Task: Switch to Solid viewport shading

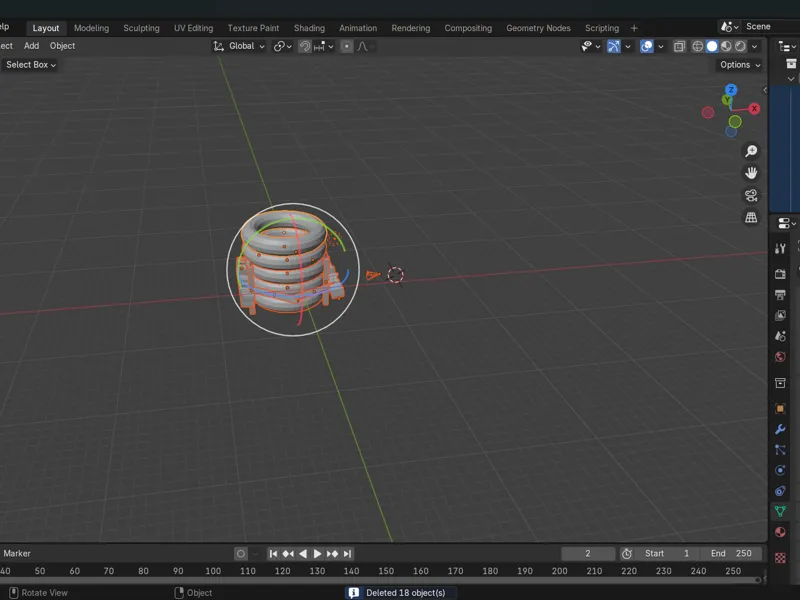Action: [712, 46]
